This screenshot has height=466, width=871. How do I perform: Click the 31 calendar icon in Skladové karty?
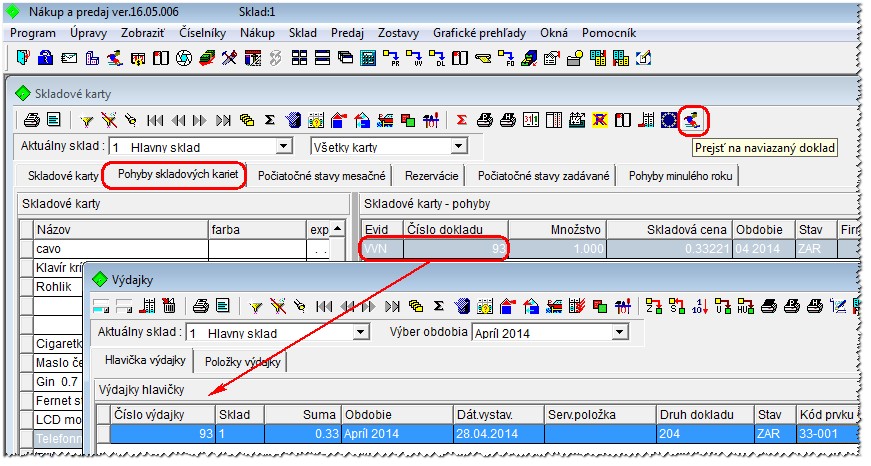click(531, 119)
